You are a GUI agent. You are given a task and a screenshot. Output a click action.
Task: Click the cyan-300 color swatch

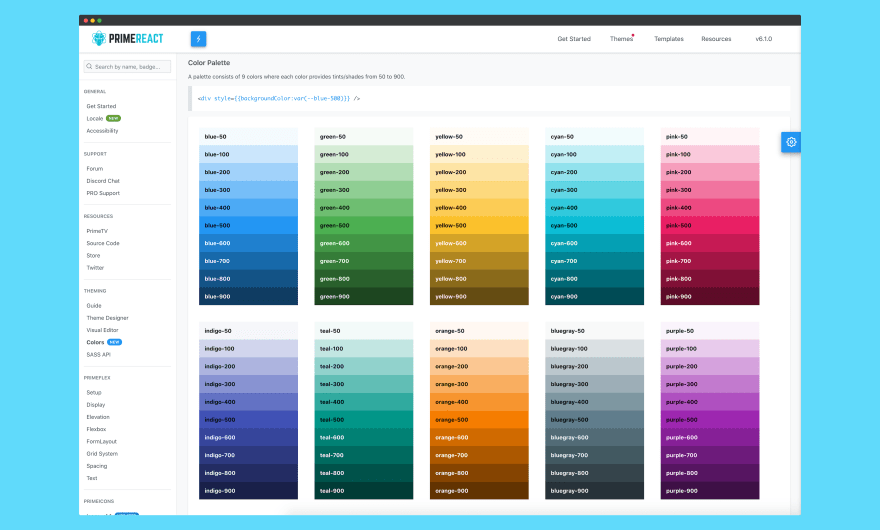click(594, 190)
